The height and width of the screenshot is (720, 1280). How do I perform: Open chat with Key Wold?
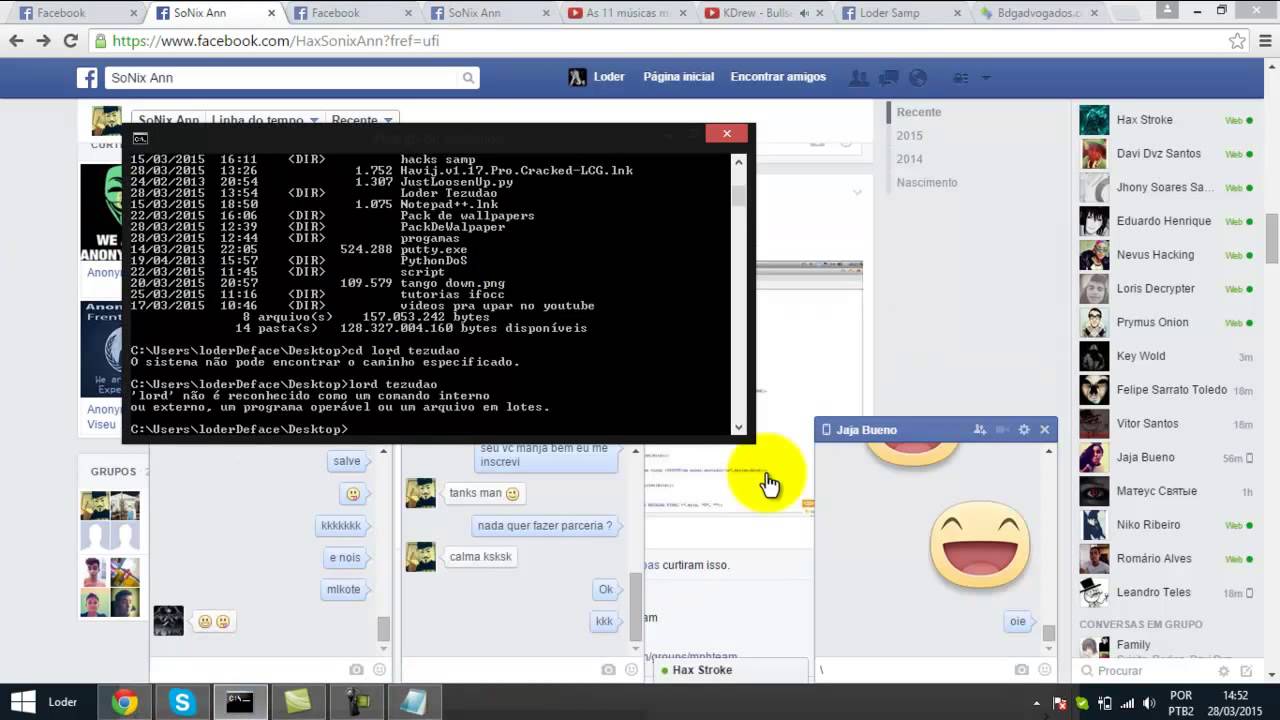[x=1166, y=356]
